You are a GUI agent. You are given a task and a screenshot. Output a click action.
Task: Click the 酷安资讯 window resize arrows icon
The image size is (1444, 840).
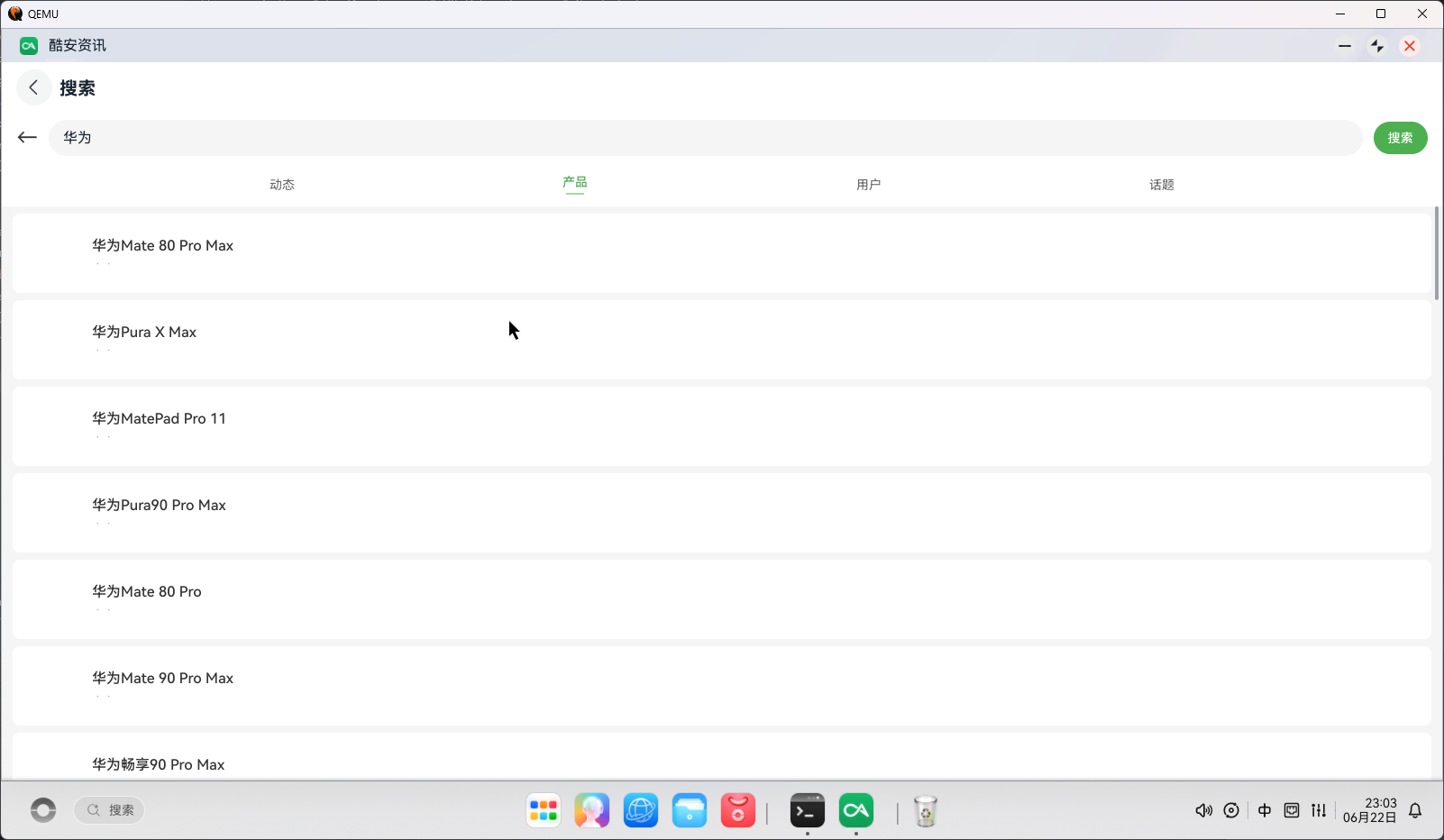tap(1377, 46)
